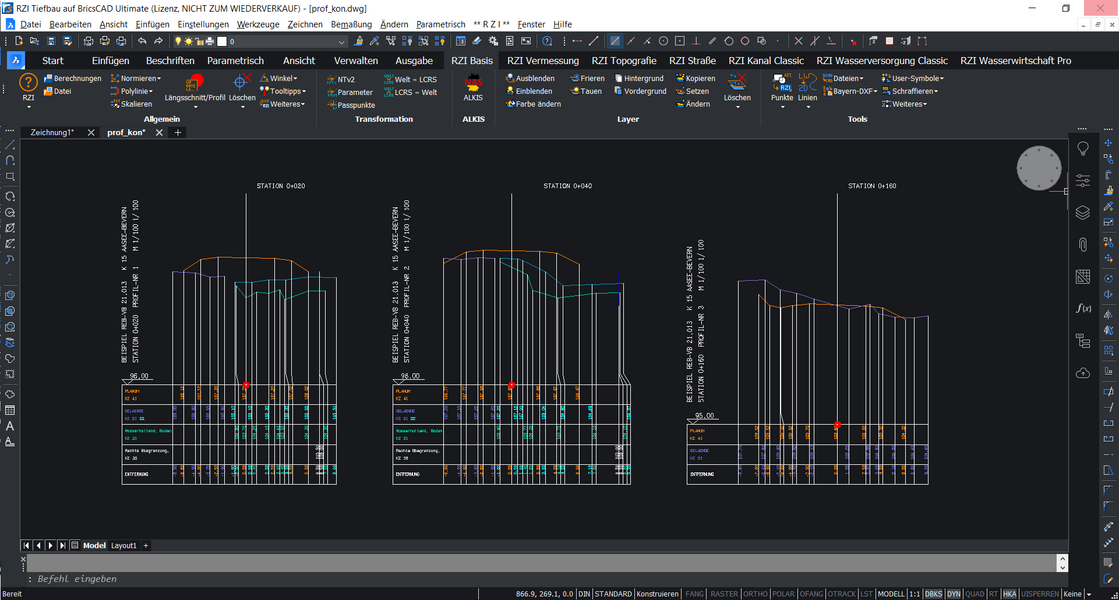The width and height of the screenshot is (1119, 600).
Task: Click the view navigation wheel
Action: (x=1039, y=168)
